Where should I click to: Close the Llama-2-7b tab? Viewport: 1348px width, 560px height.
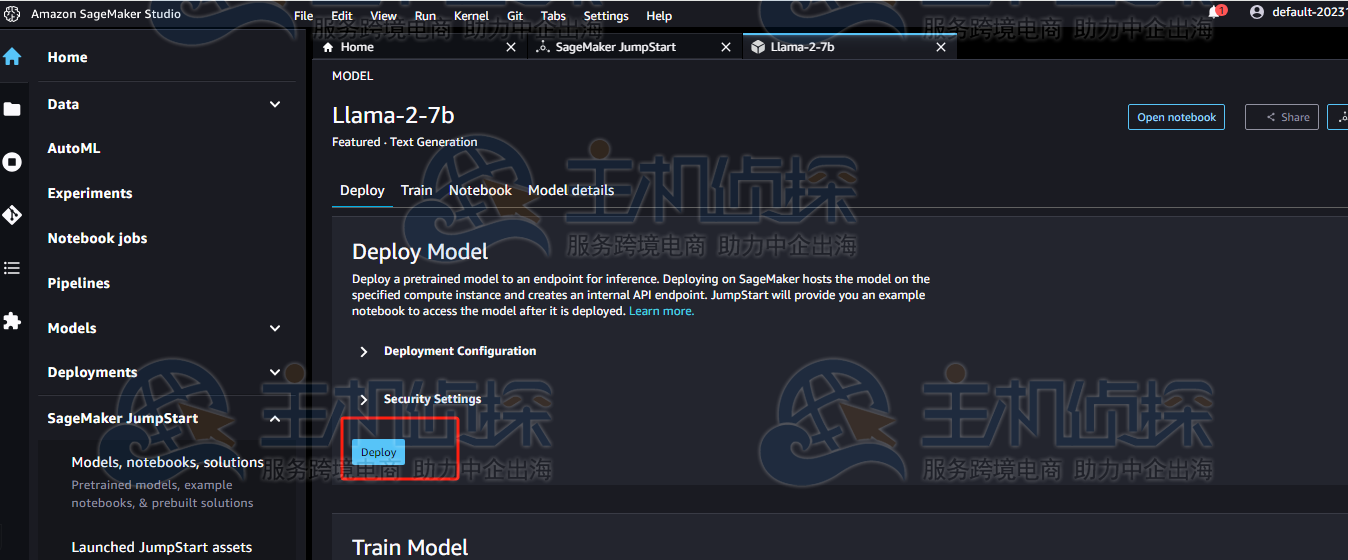pyautogui.click(x=940, y=47)
